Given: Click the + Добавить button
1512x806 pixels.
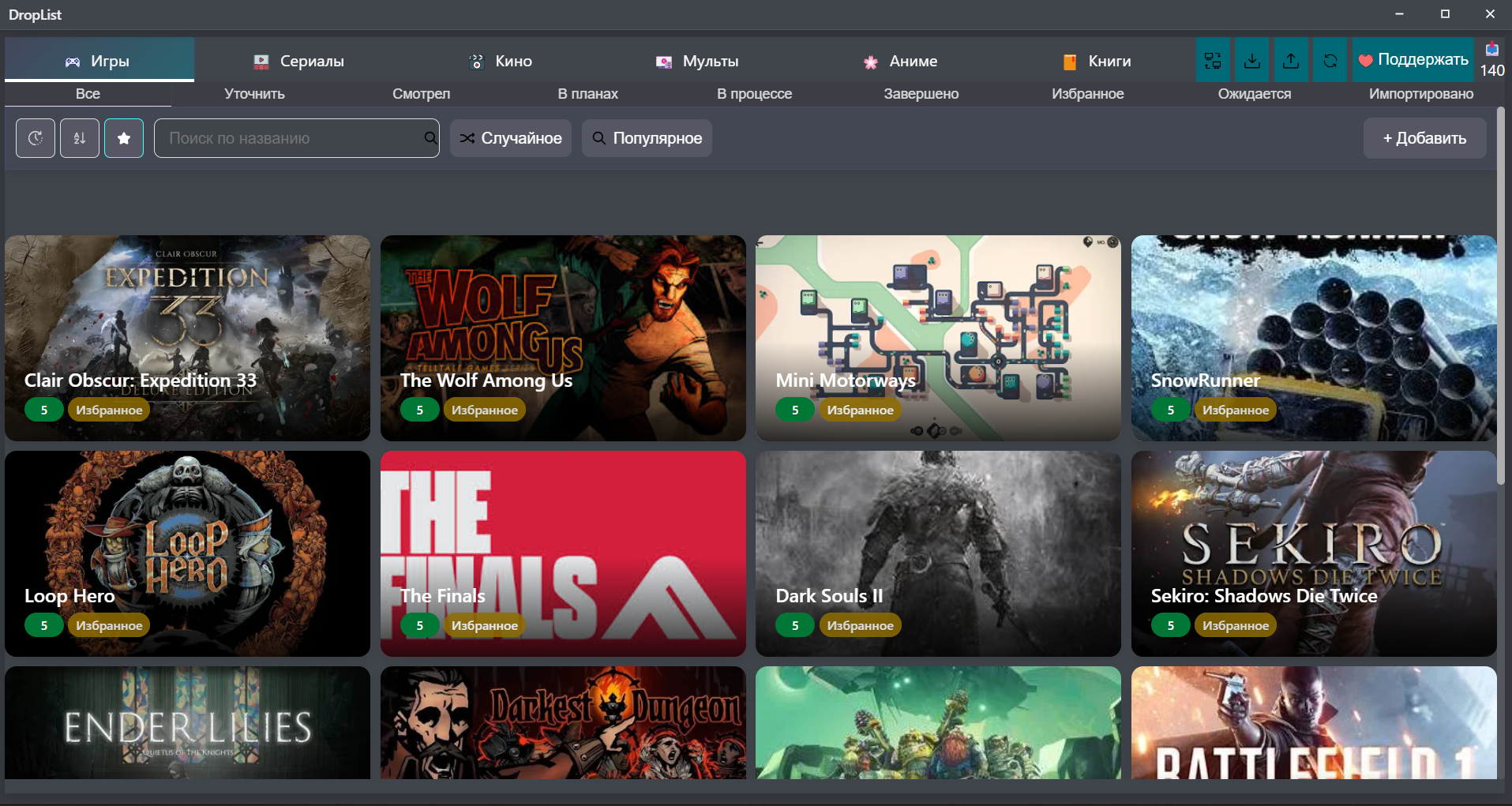Looking at the screenshot, I should 1424,138.
